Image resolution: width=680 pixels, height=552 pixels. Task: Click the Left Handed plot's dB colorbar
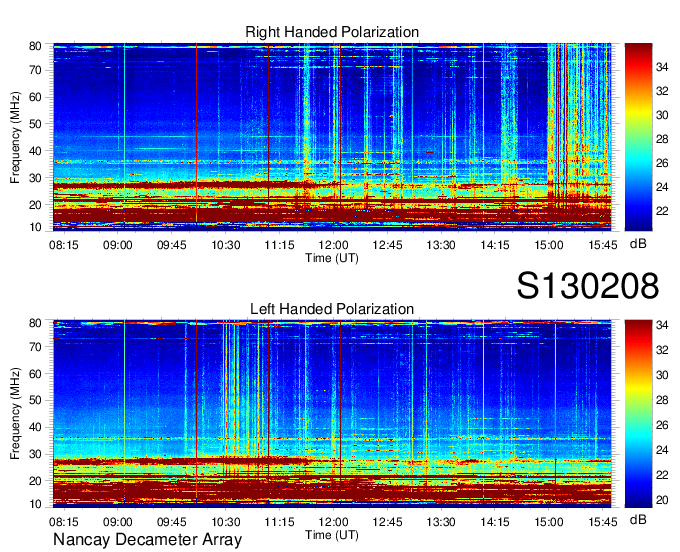[x=638, y=414]
